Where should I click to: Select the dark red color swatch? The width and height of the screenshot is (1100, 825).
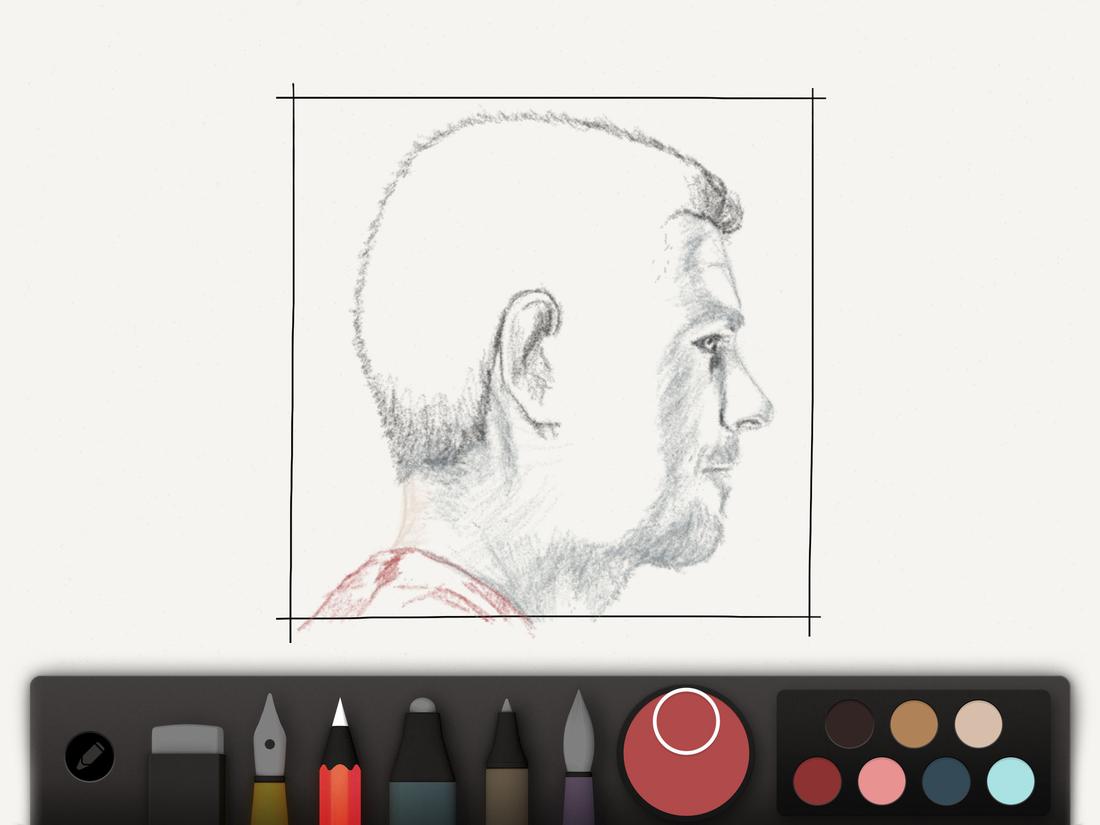[x=817, y=778]
